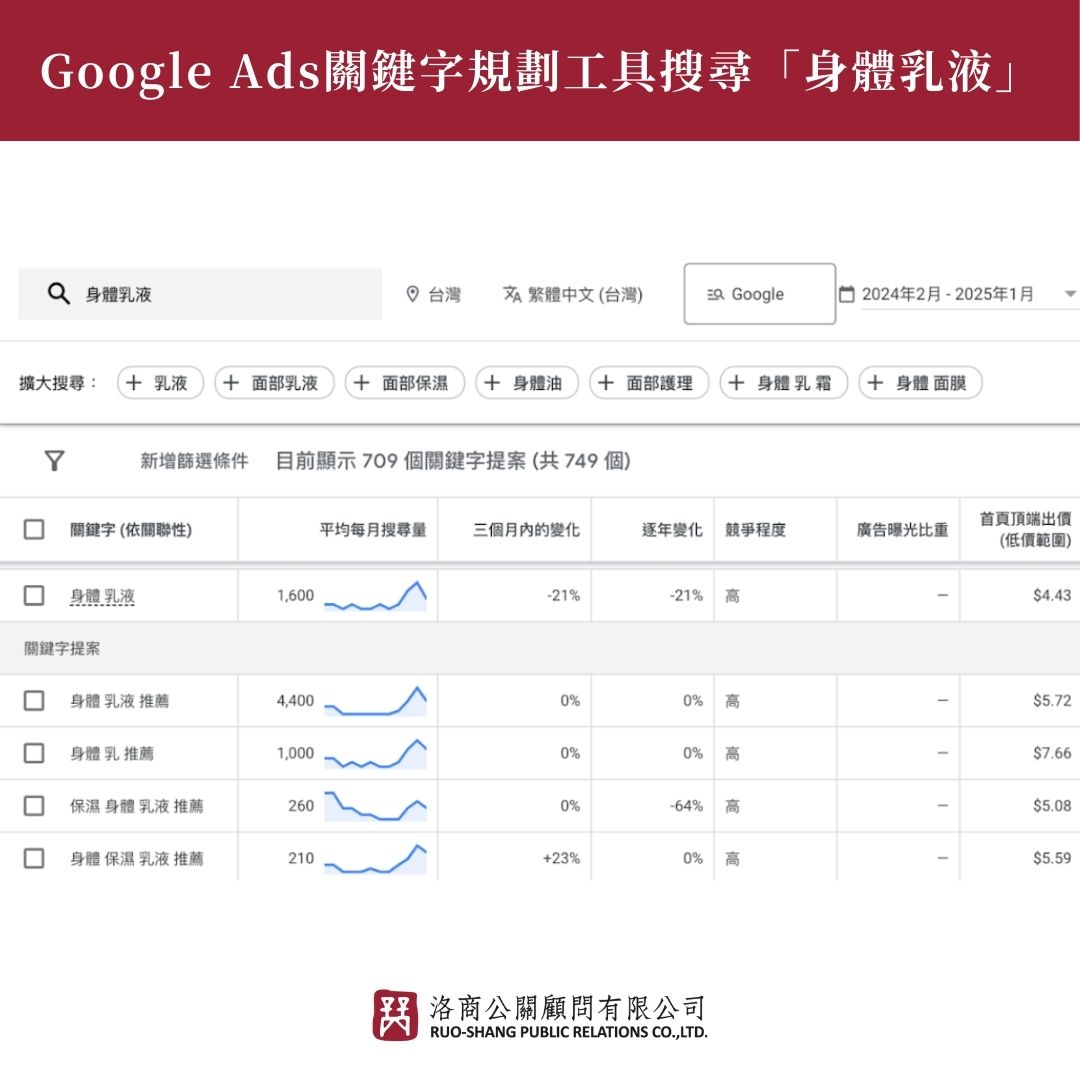The height and width of the screenshot is (1080, 1080).
Task: Click the $4.43 bid value
Action: coord(1052,596)
